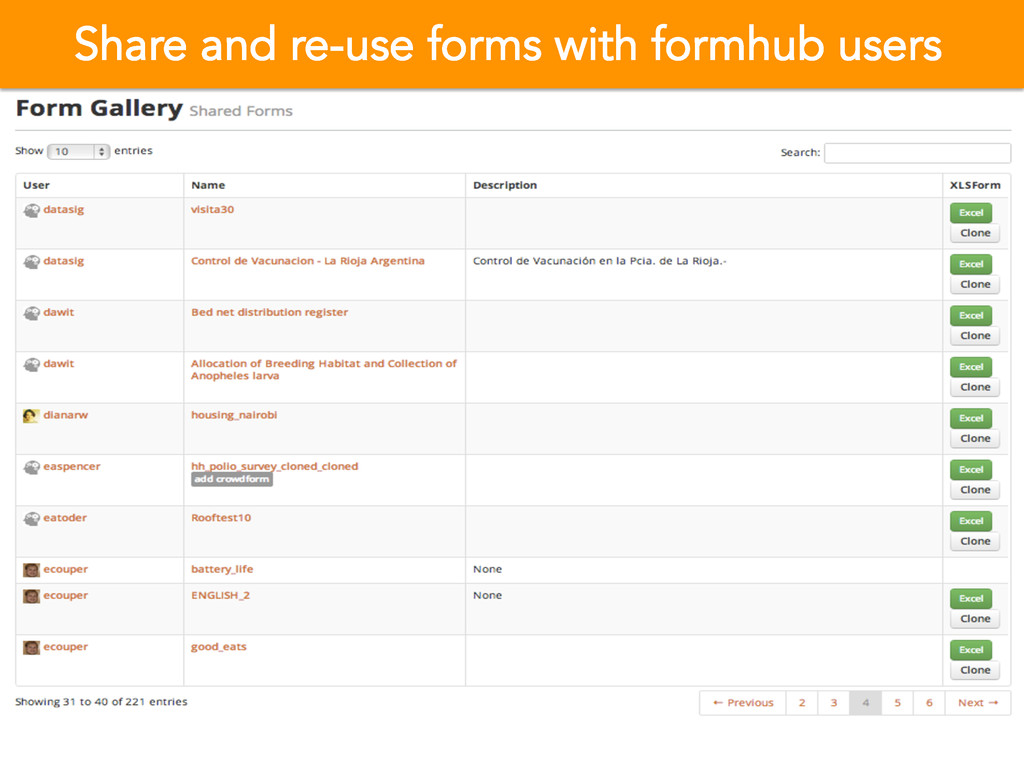Open the visita30 form link
This screenshot has height=768, width=1024.
(x=212, y=210)
